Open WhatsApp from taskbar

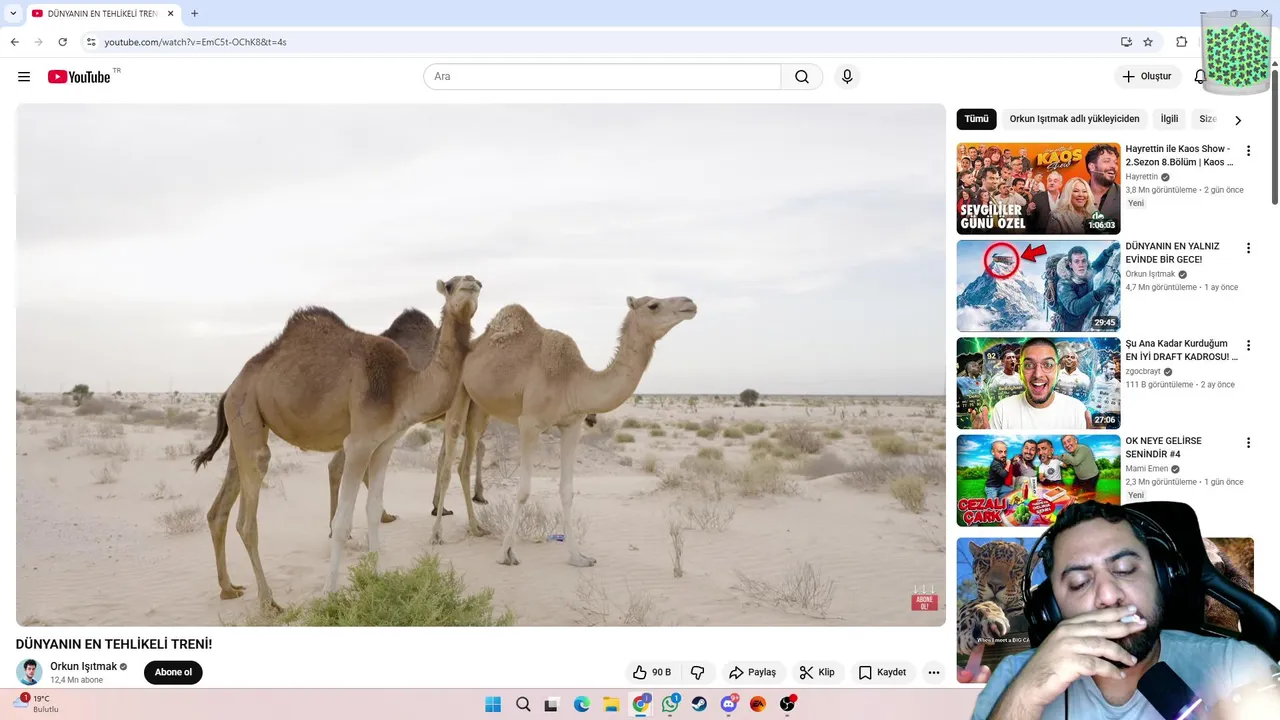[x=670, y=704]
